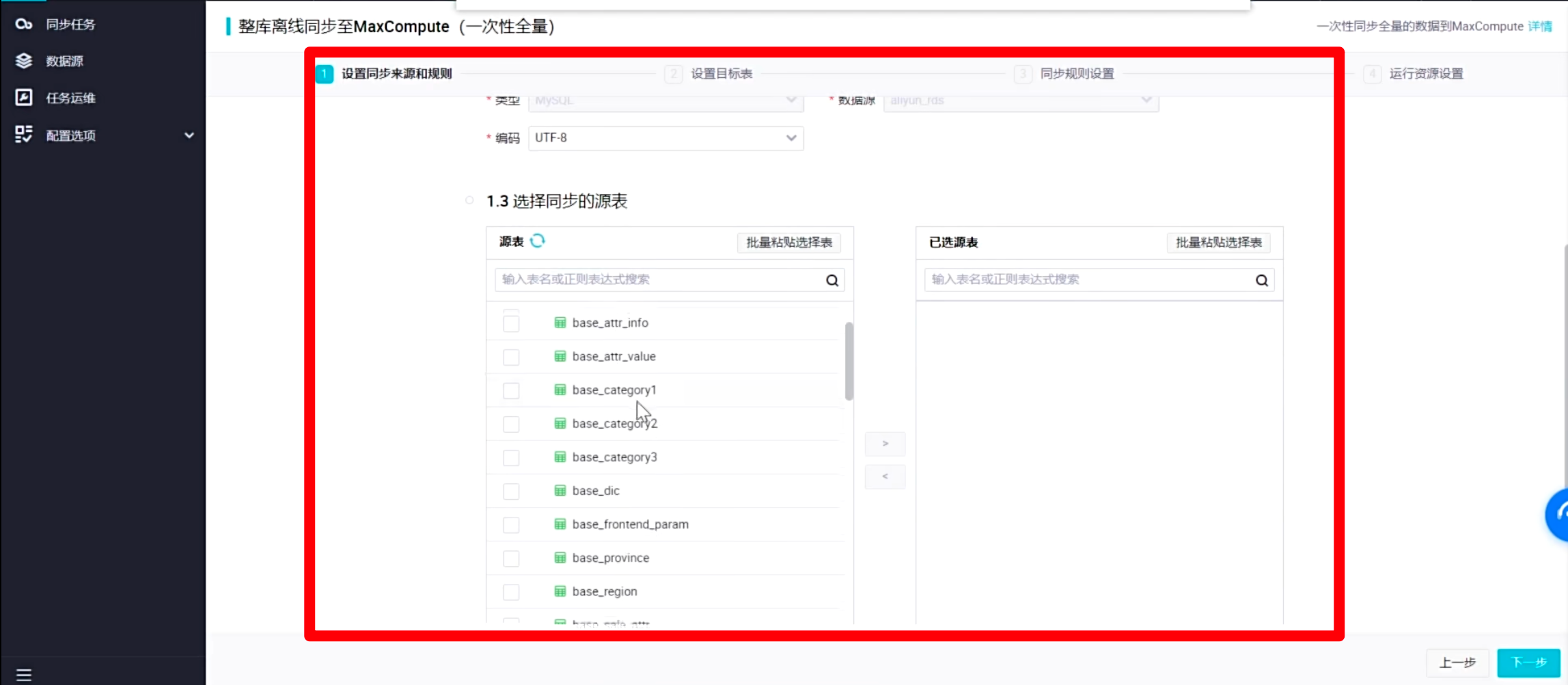Click search magnifier in 已选源表 search box
The height and width of the screenshot is (685, 1568).
[x=1262, y=280]
